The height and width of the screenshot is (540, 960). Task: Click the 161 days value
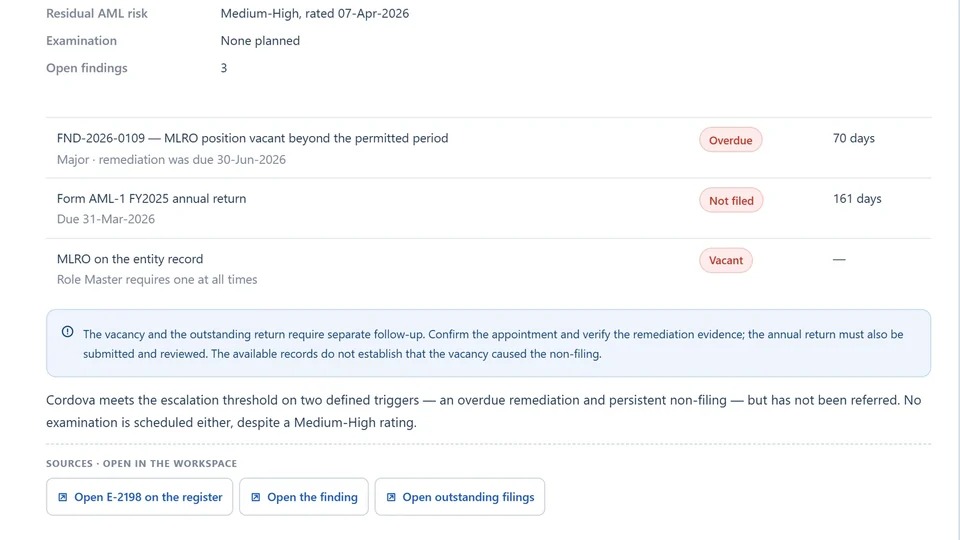857,198
